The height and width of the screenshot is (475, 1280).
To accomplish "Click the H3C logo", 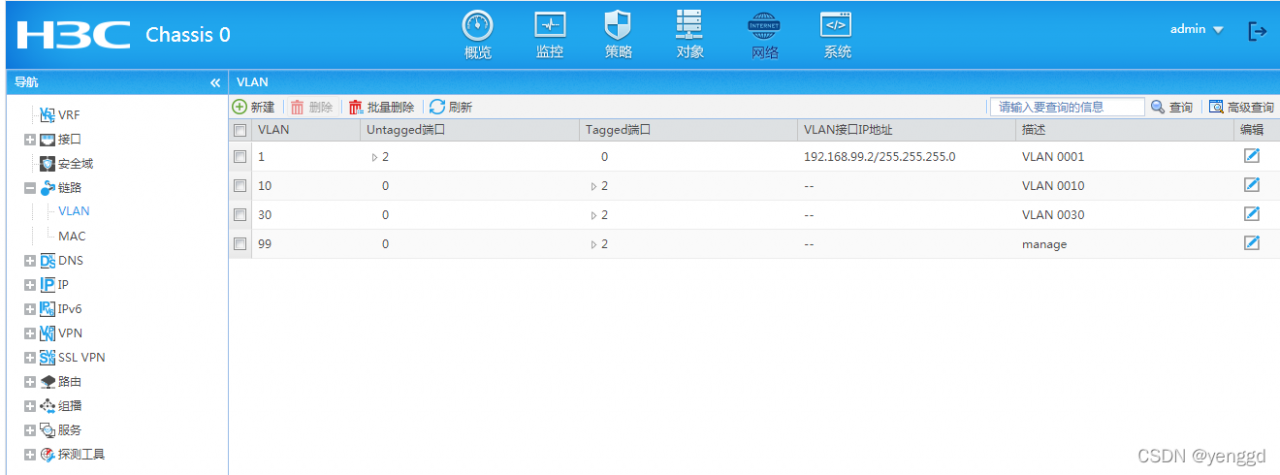I will pos(73,35).
